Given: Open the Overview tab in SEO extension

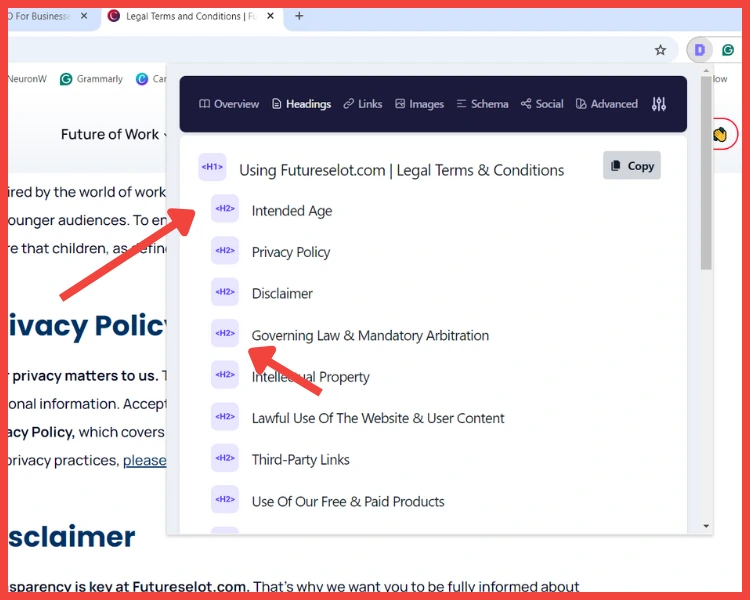Looking at the screenshot, I should (x=229, y=104).
